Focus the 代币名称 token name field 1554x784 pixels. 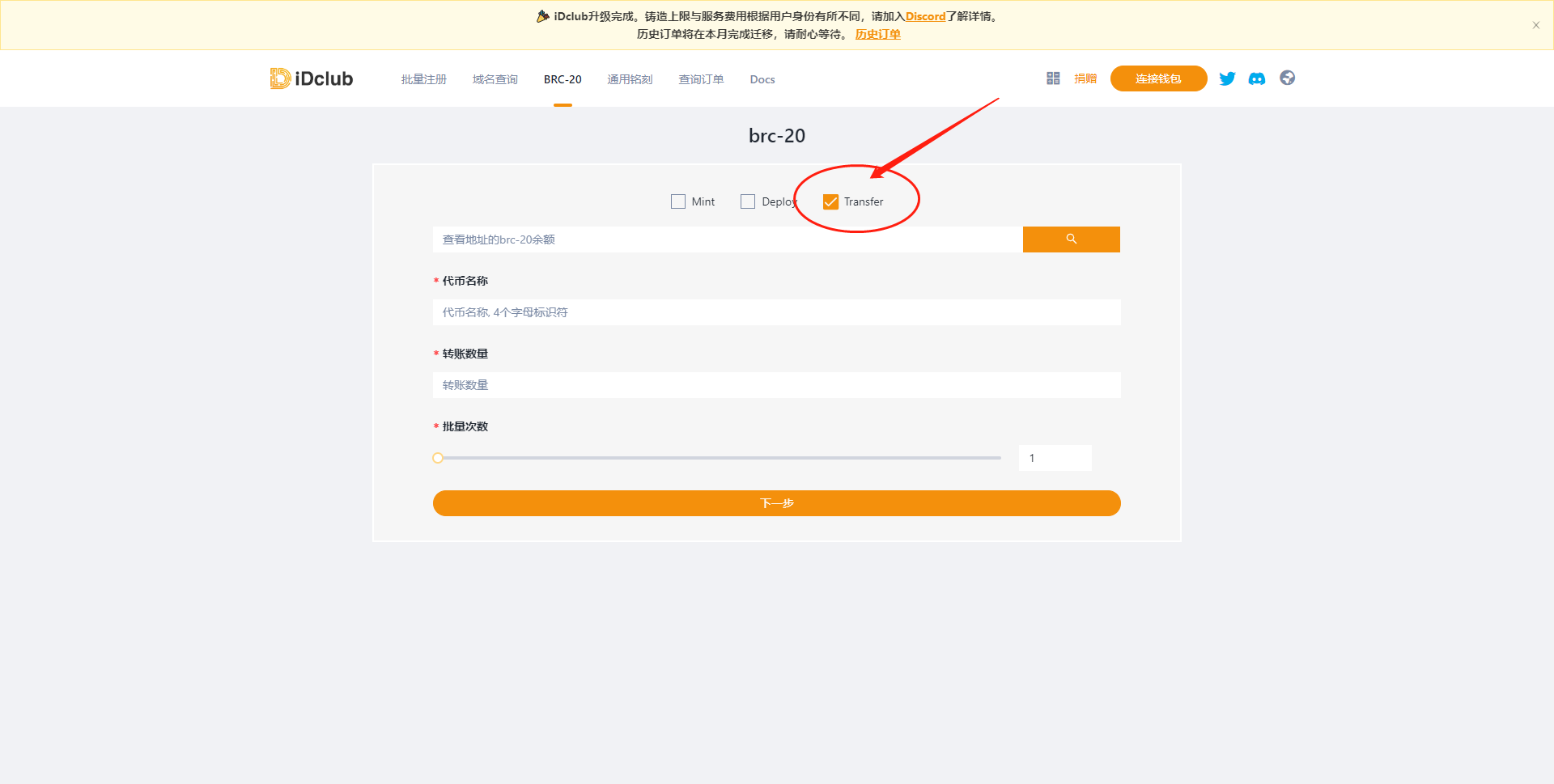click(x=777, y=312)
